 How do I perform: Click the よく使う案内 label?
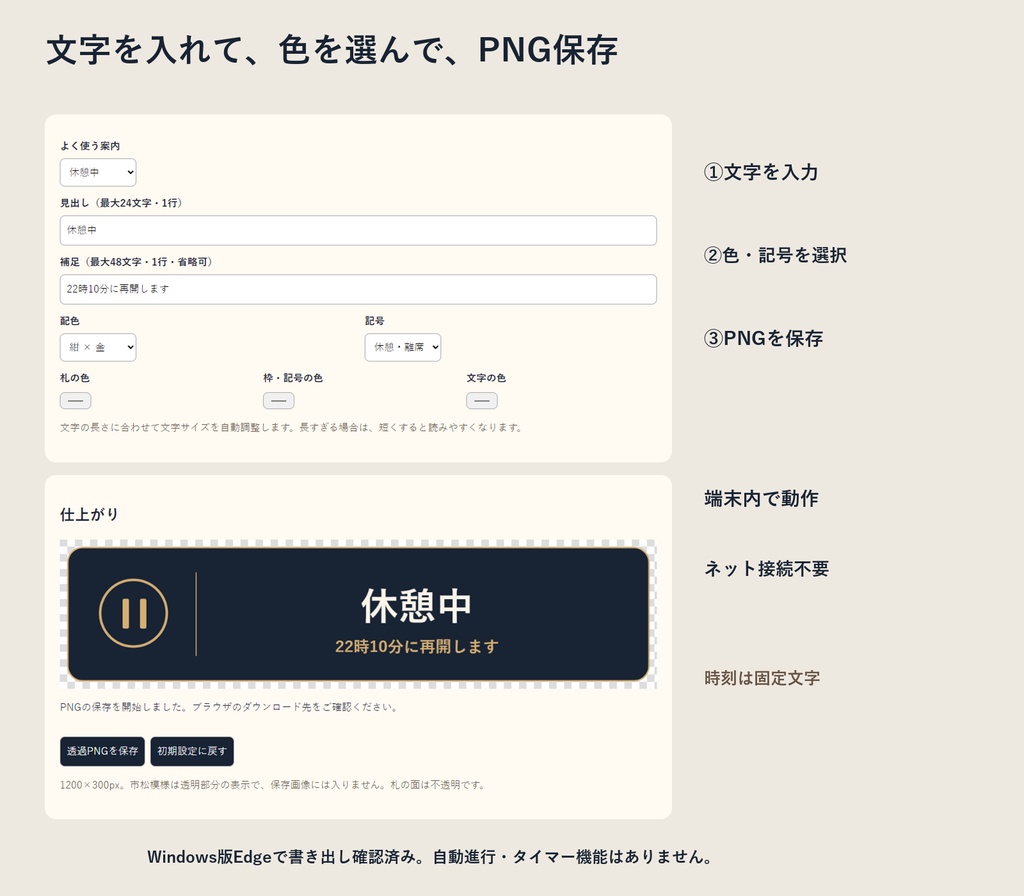coord(90,146)
